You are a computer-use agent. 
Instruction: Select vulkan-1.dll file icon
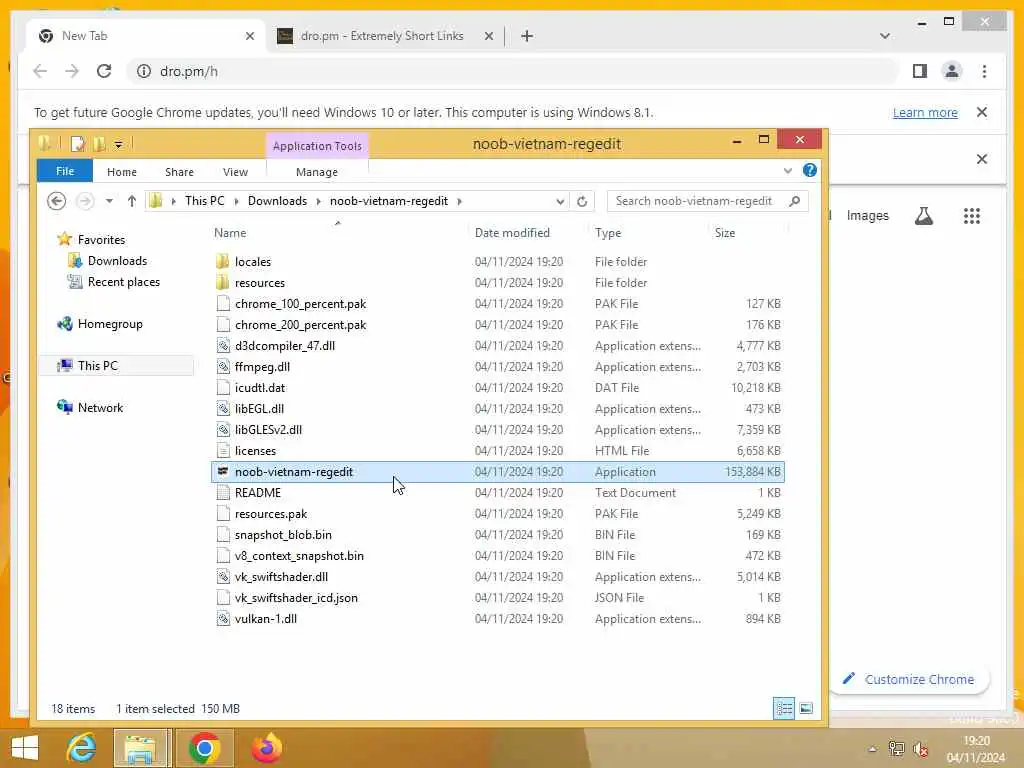click(x=223, y=618)
